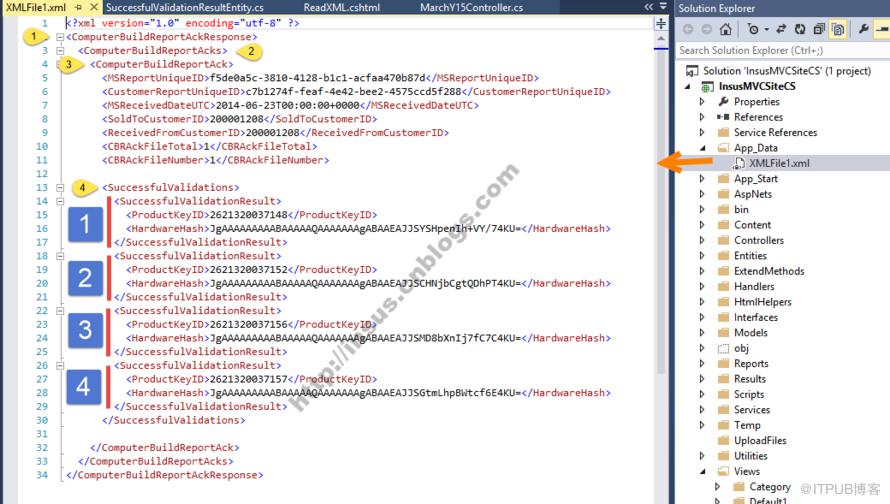Click Results folder icon

(723, 379)
